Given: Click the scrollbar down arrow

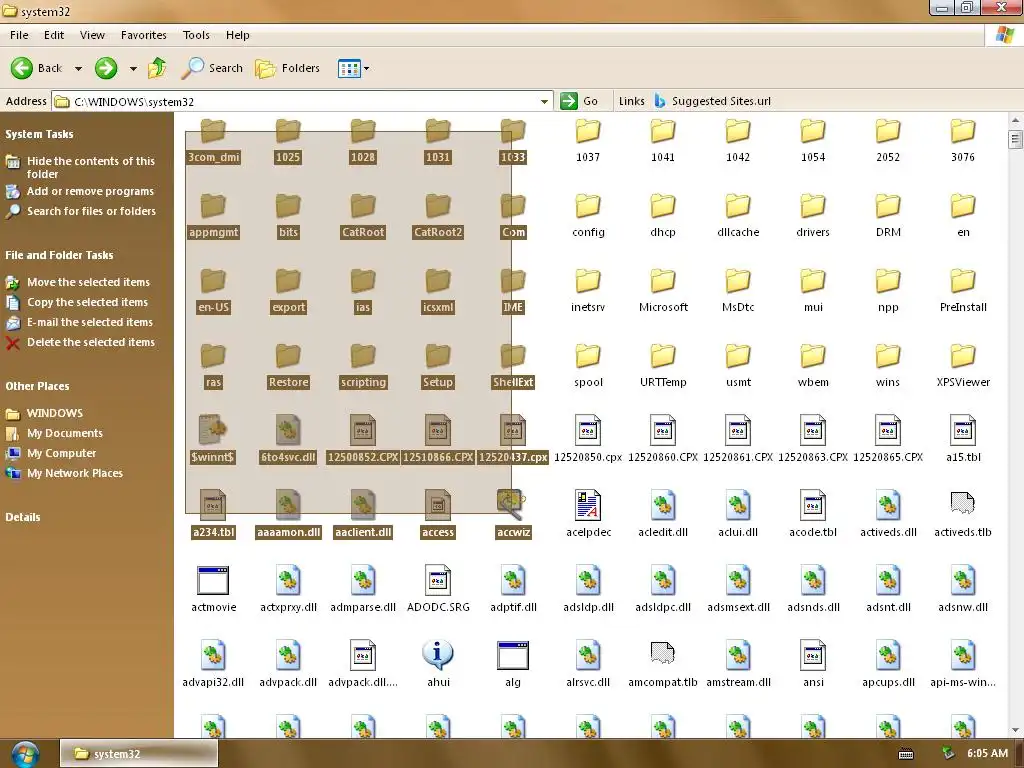Looking at the screenshot, I should [1016, 729].
